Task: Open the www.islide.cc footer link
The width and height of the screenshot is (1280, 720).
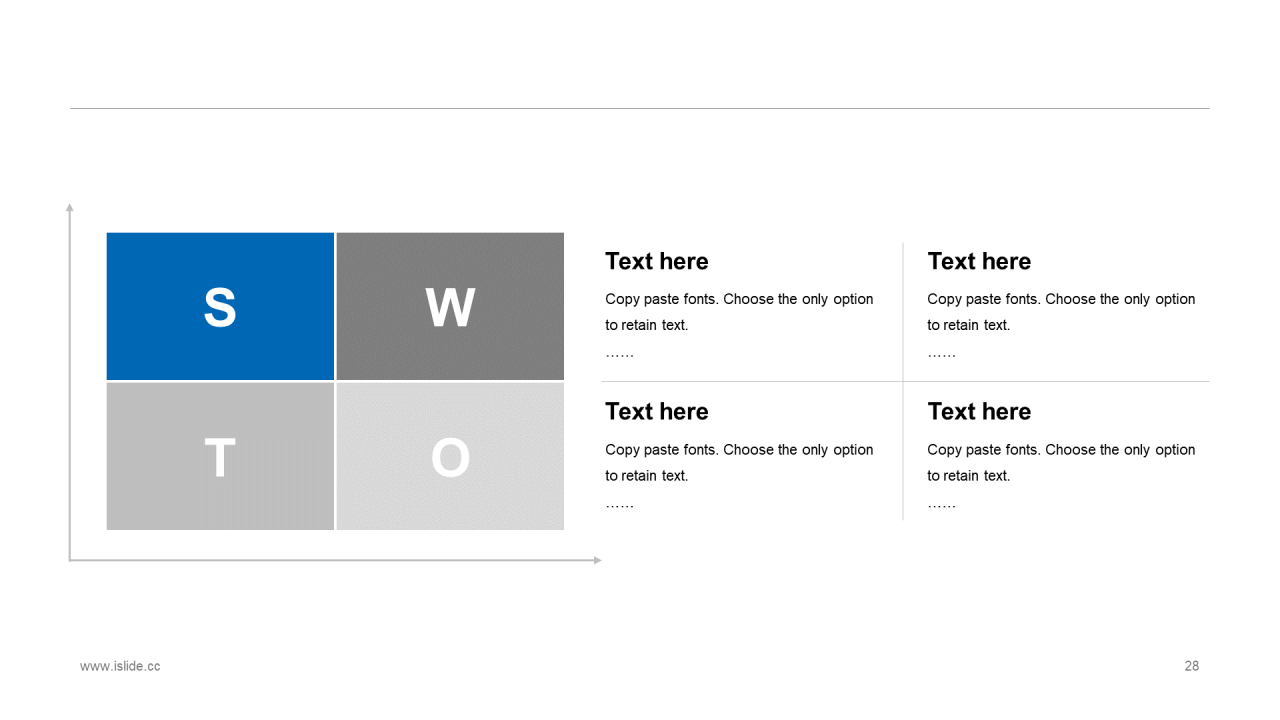Action: (120, 666)
